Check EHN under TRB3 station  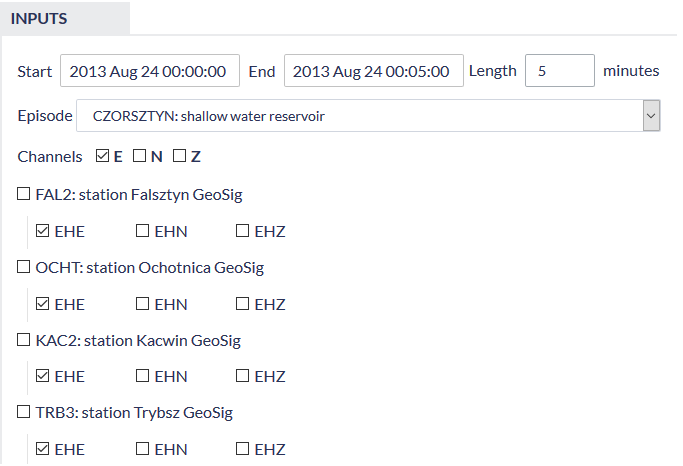(142, 448)
